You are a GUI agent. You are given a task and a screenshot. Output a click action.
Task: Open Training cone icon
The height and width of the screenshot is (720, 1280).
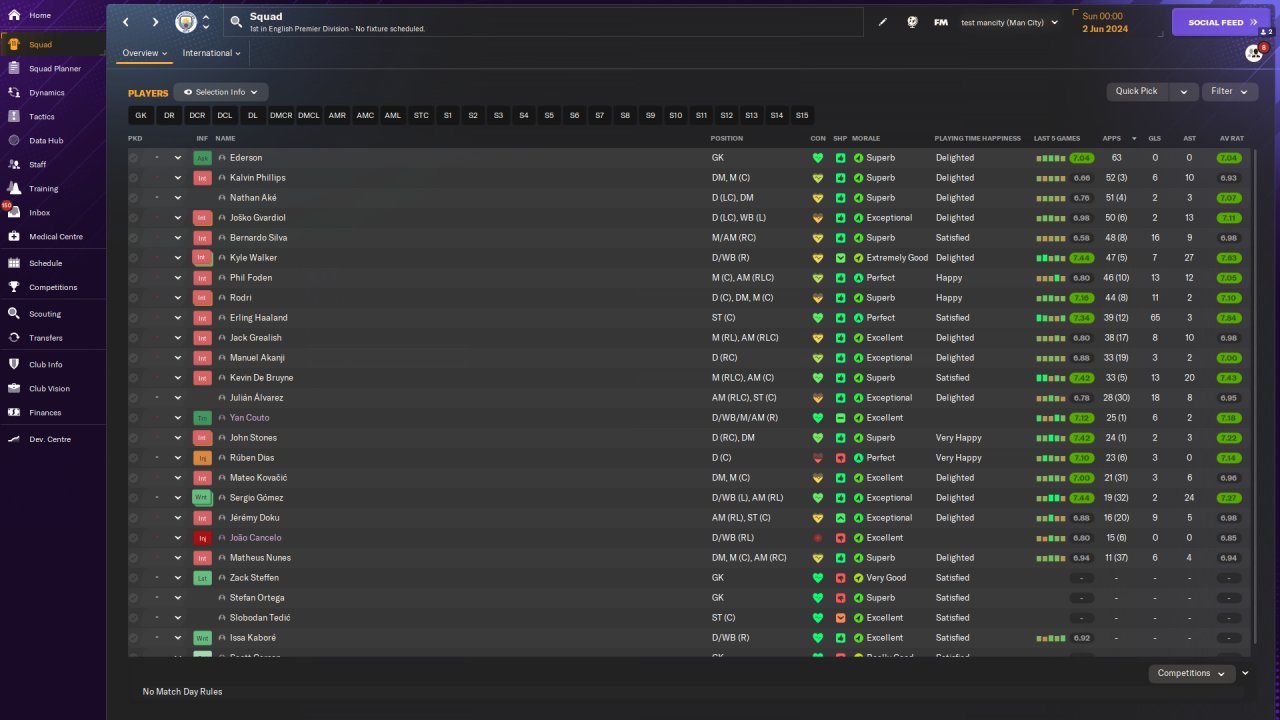tap(14, 188)
